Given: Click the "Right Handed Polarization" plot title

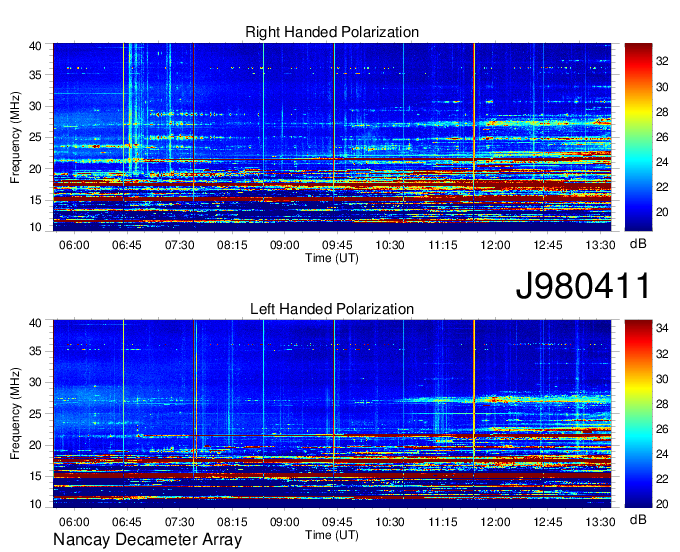Looking at the screenshot, I should coord(332,32).
